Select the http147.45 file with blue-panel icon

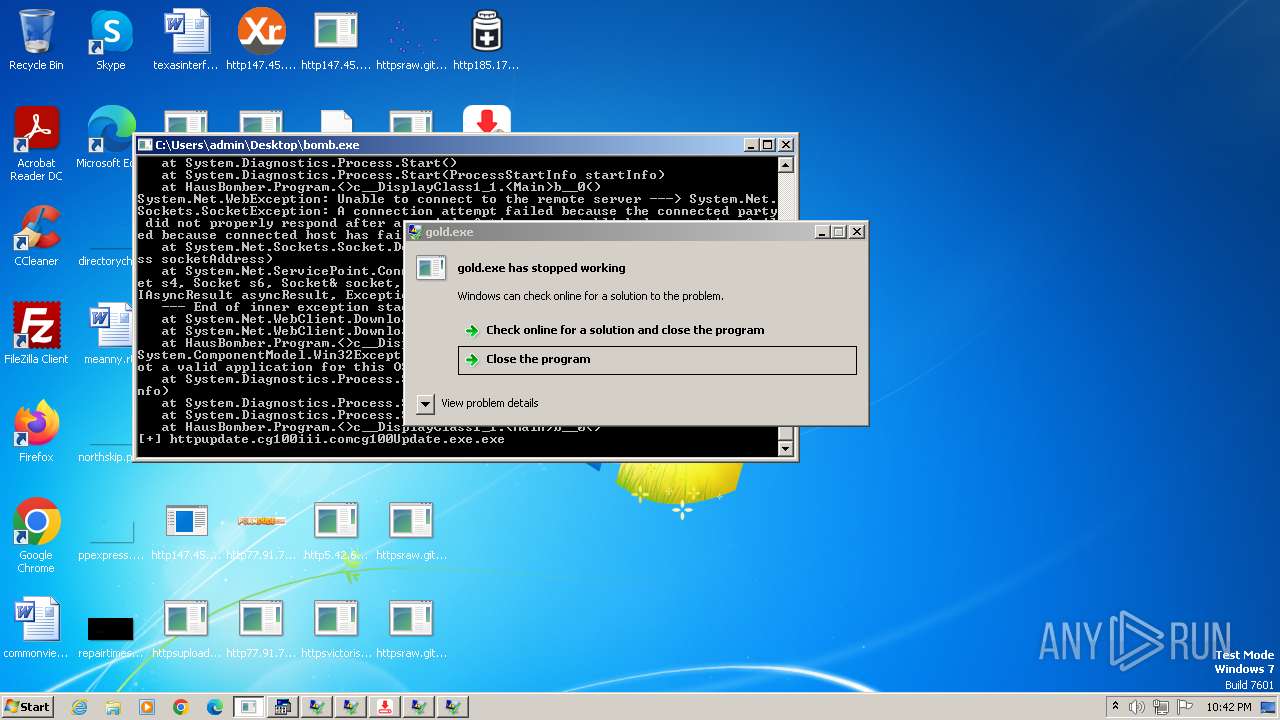pyautogui.click(x=186, y=531)
